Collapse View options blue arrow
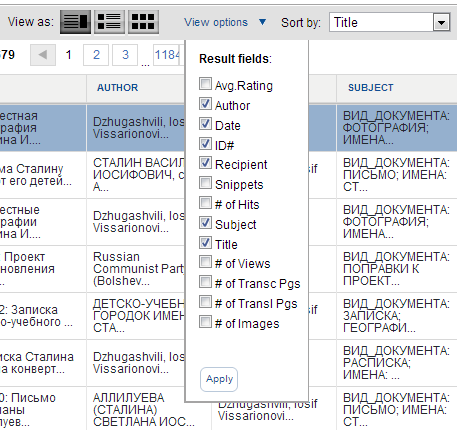 click(x=262, y=22)
